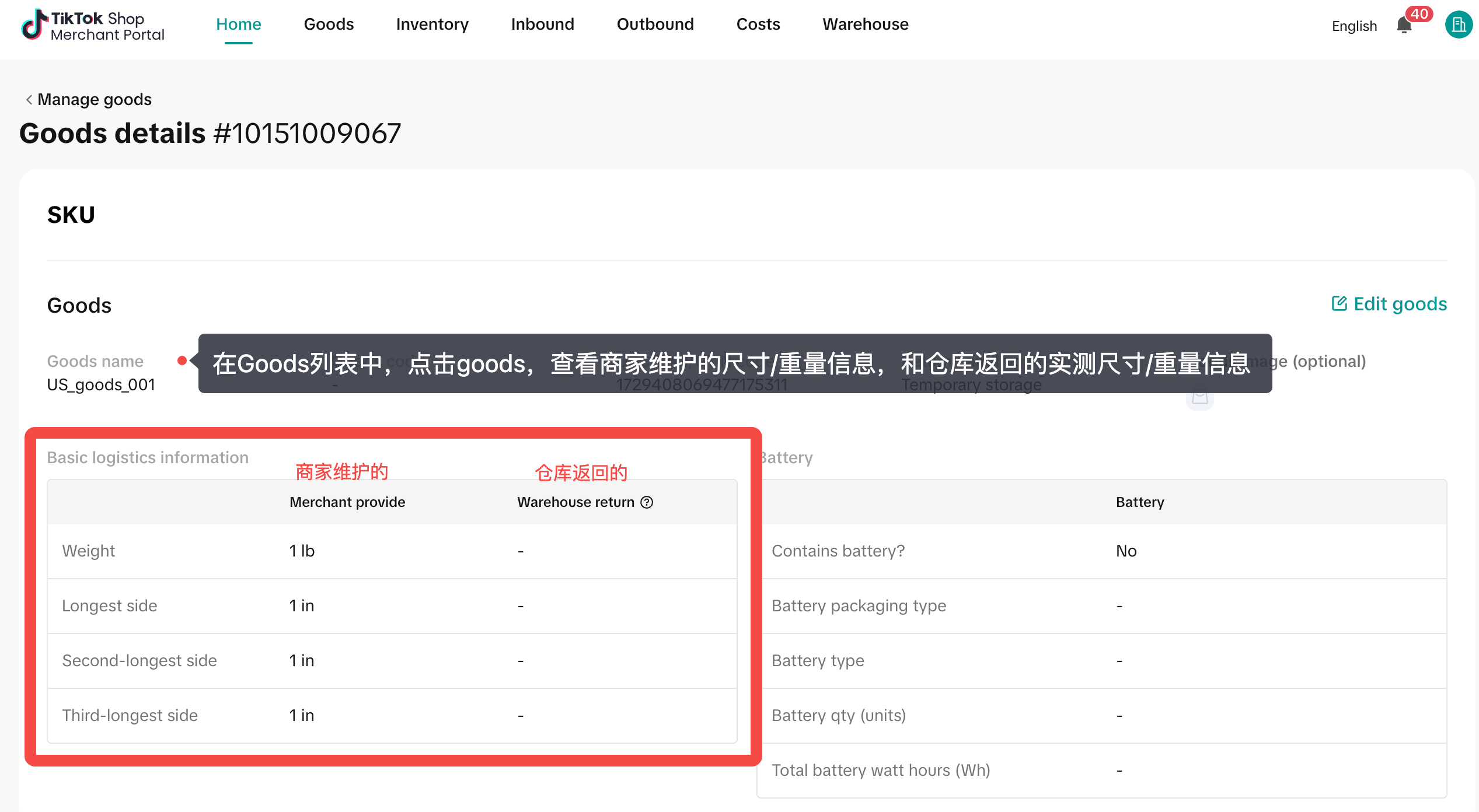Open the Costs menu item
This screenshot has height=812, width=1479.
tap(758, 24)
